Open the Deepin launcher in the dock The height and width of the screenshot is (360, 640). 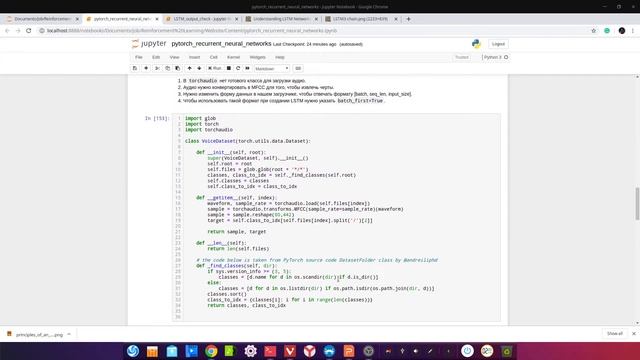(133, 351)
